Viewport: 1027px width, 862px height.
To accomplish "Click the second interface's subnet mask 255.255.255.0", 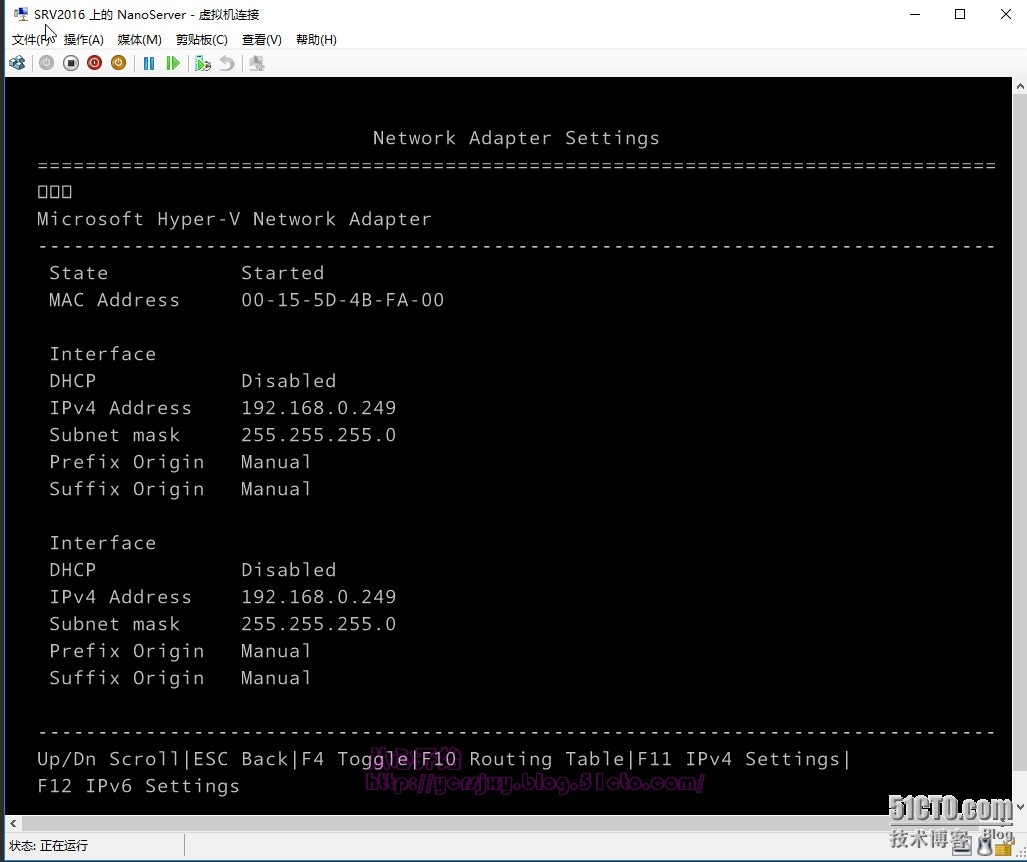I will tap(318, 624).
